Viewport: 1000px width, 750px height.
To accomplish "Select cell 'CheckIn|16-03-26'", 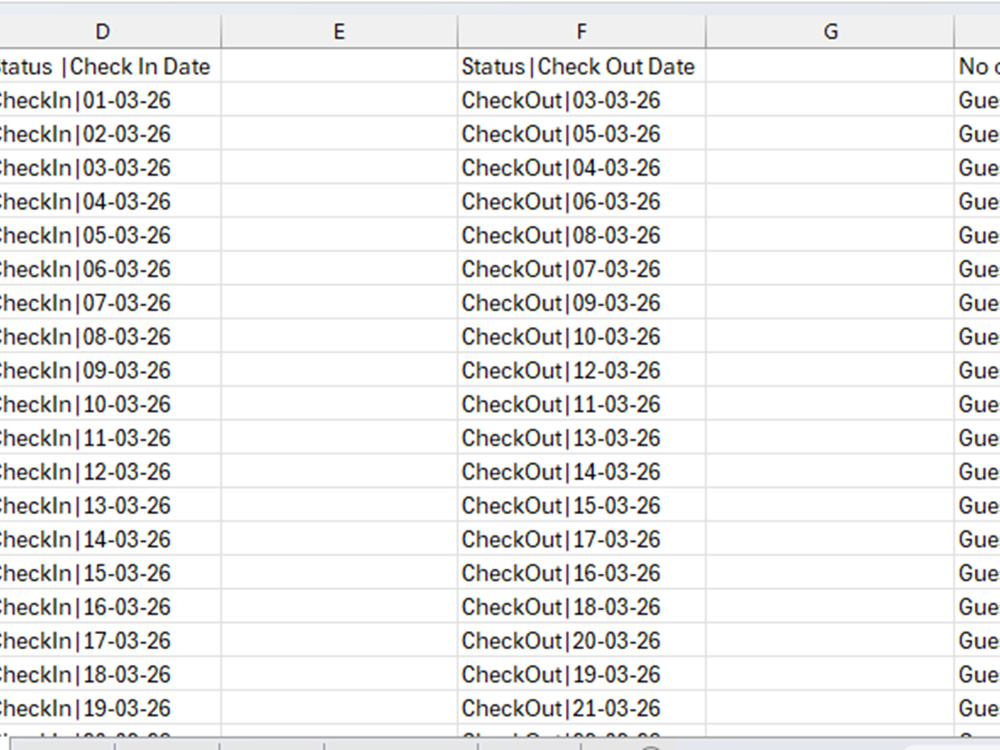I will [110, 607].
